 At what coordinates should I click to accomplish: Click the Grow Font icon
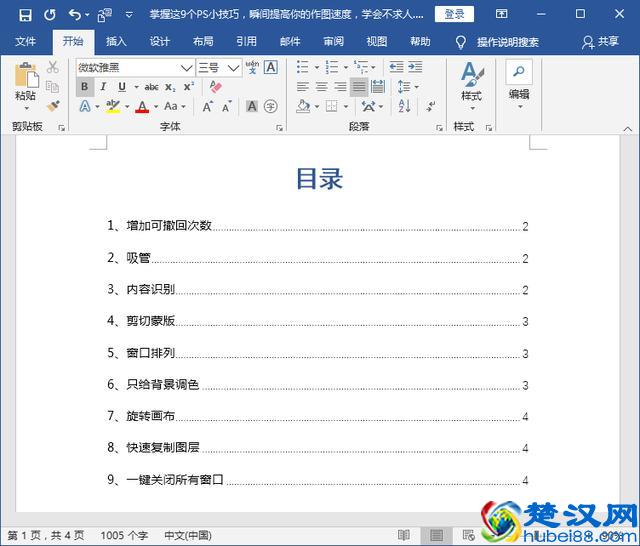tap(208, 107)
